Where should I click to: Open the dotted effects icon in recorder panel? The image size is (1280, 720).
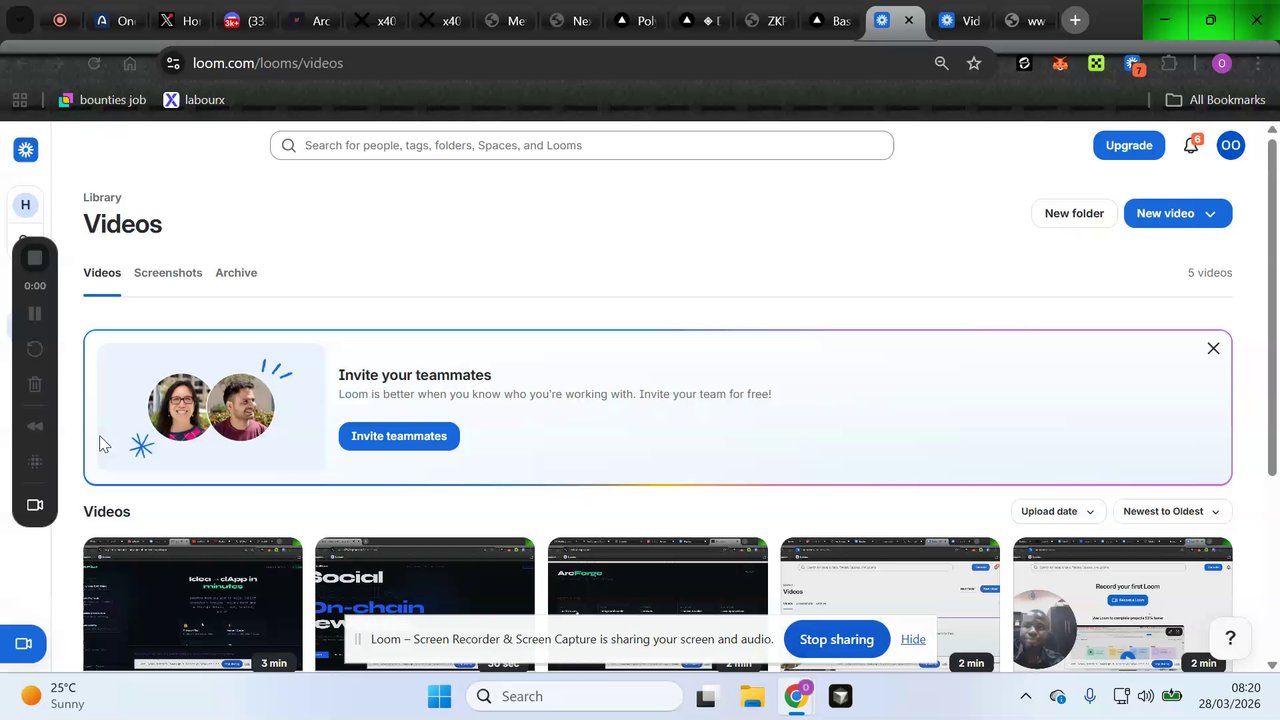(x=35, y=461)
